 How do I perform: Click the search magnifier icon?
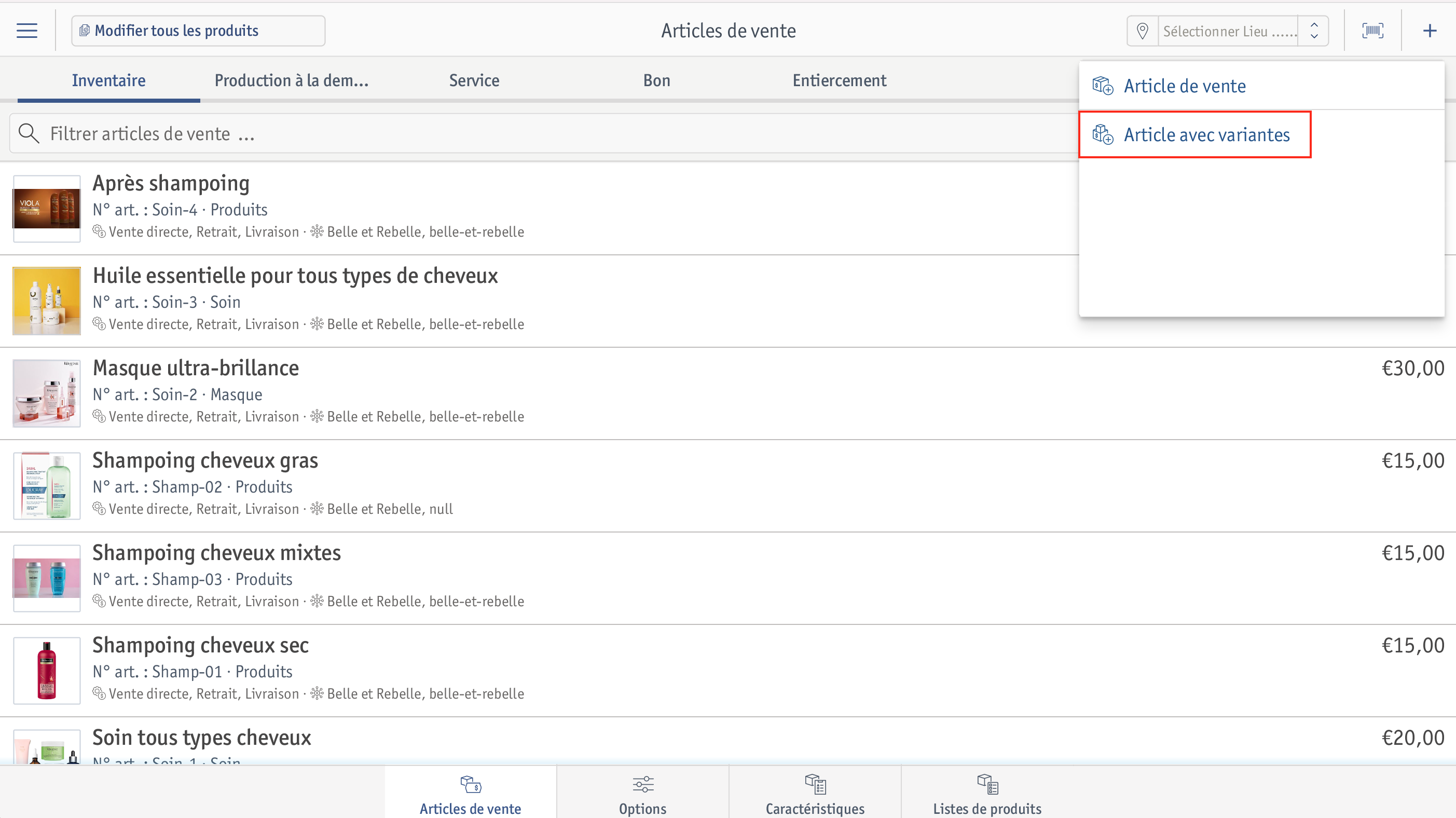pos(29,133)
